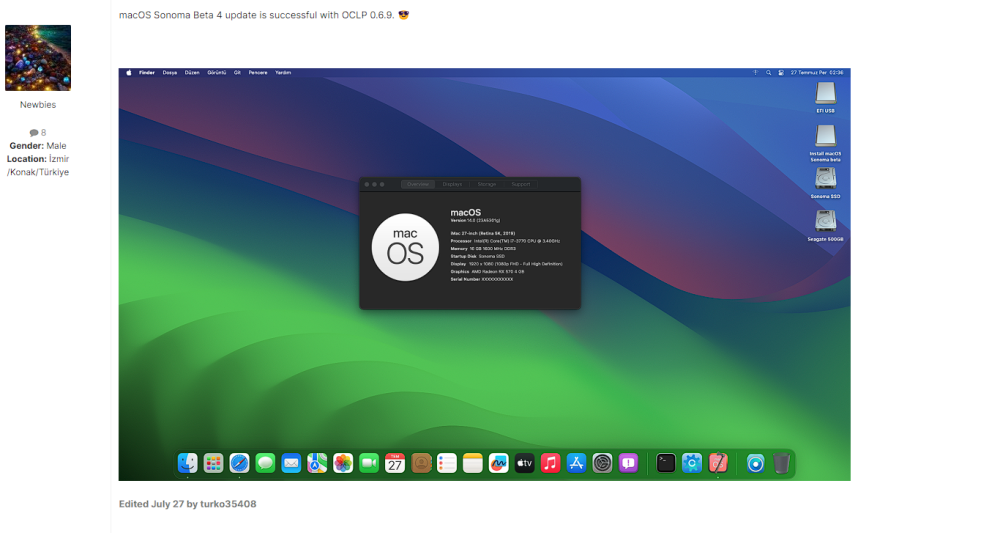This screenshot has width=1000, height=533.
Task: Open blue circular app near Trash
Action: pyautogui.click(x=755, y=464)
